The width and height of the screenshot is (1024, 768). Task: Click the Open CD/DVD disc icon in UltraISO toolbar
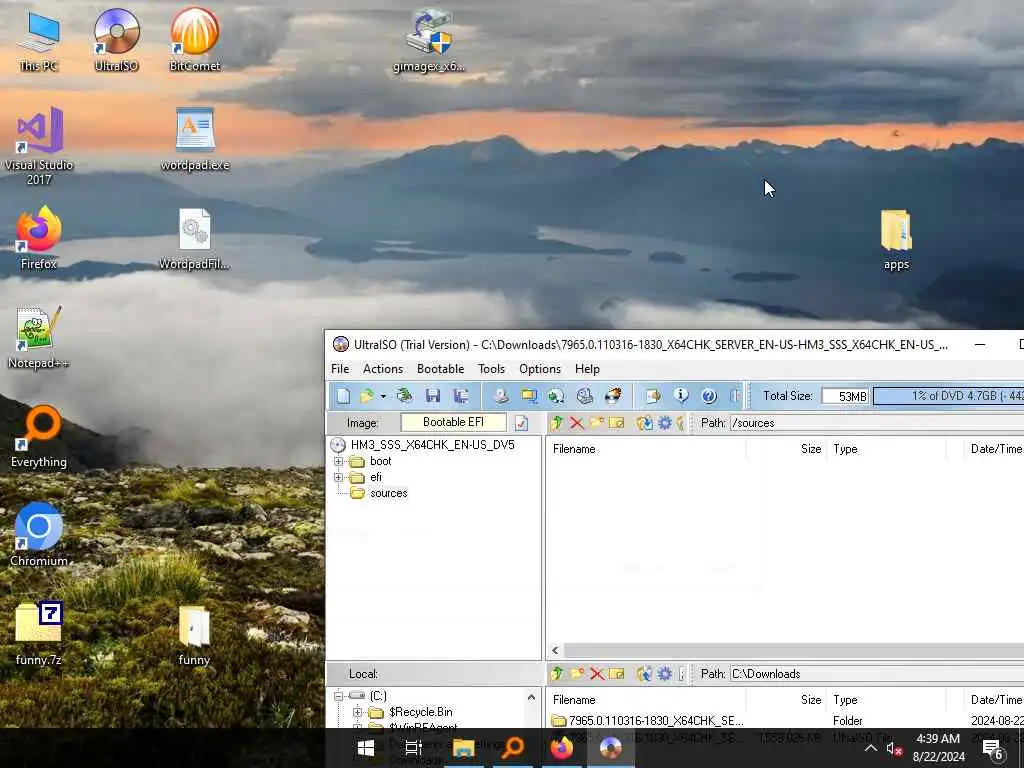click(x=405, y=396)
